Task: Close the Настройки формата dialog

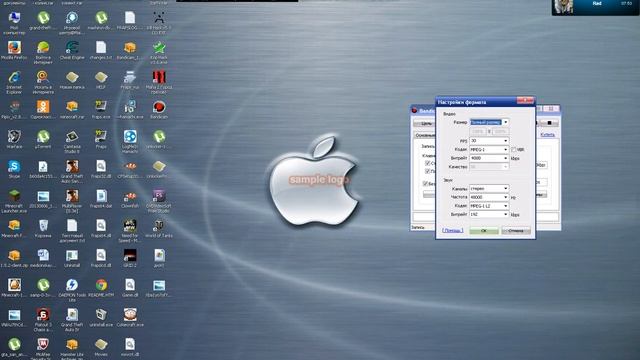Action: tap(525, 100)
